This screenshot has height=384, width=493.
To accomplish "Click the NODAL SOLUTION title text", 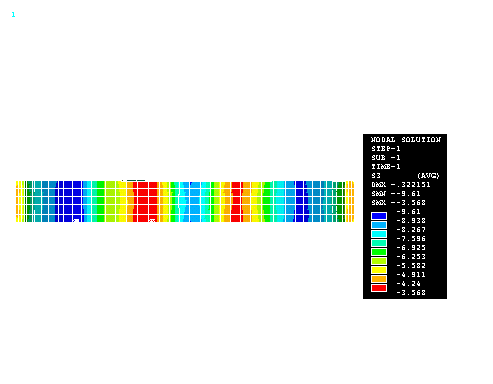I will (406, 140).
